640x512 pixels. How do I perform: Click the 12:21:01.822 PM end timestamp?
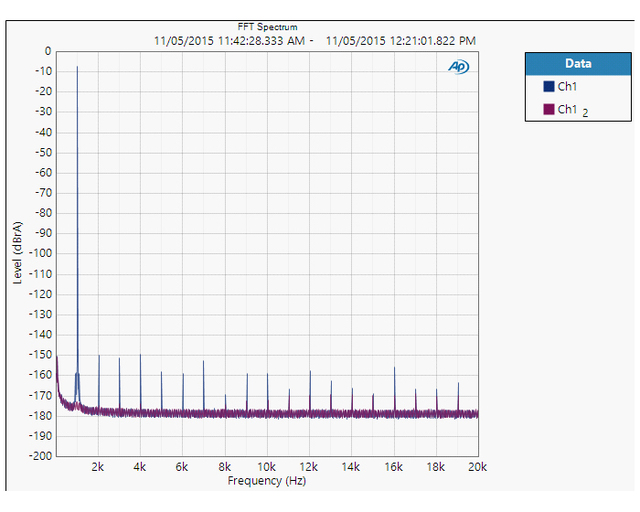[401, 40]
